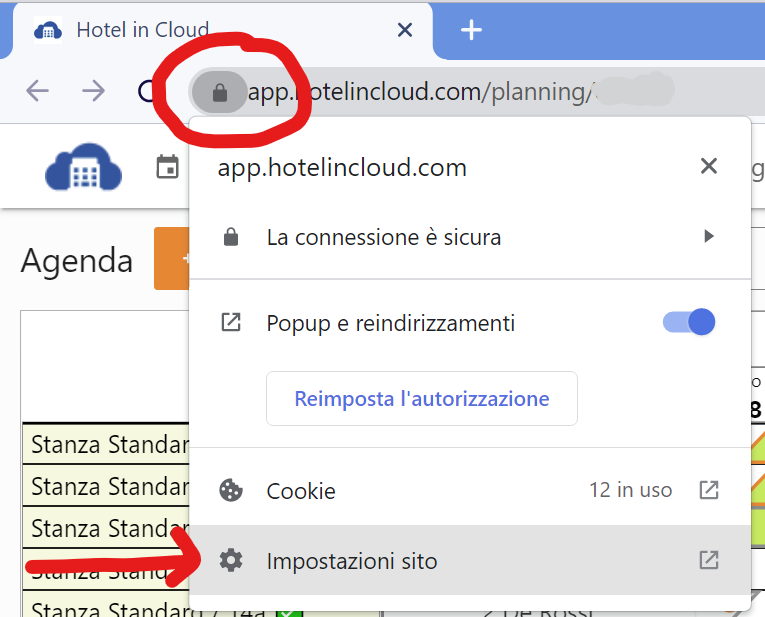This screenshot has width=765, height=617.
Task: Click the open-in-new icon on the Impostazioni sito row
Action: pyautogui.click(x=709, y=560)
